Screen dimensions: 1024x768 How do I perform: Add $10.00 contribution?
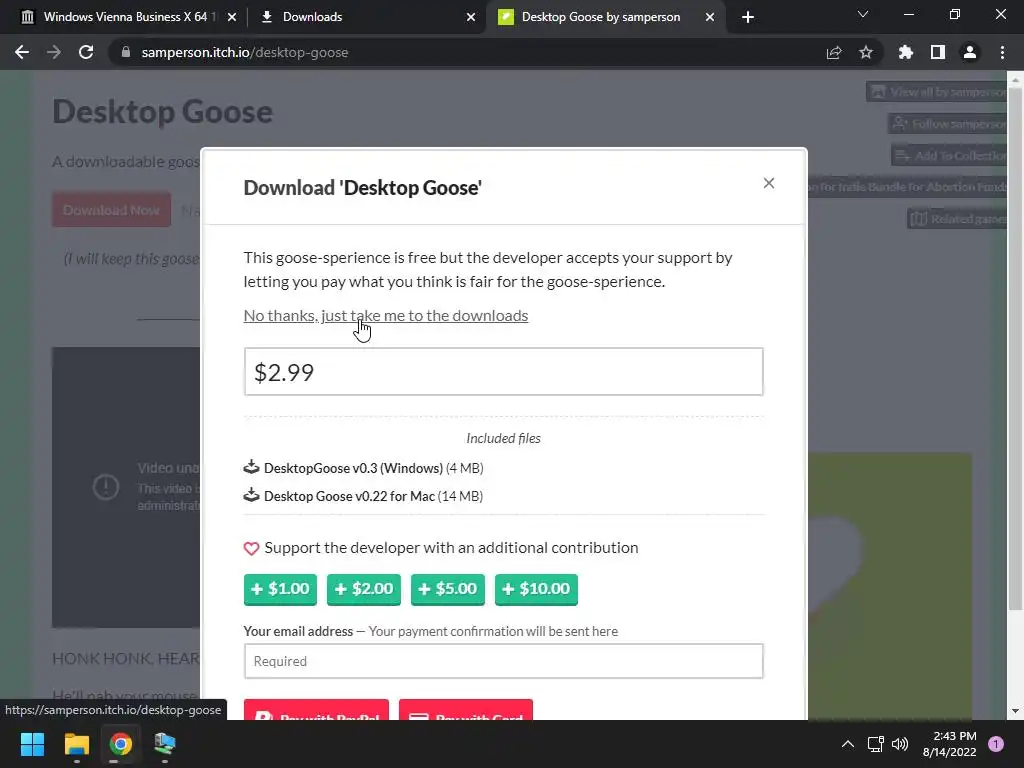click(536, 589)
